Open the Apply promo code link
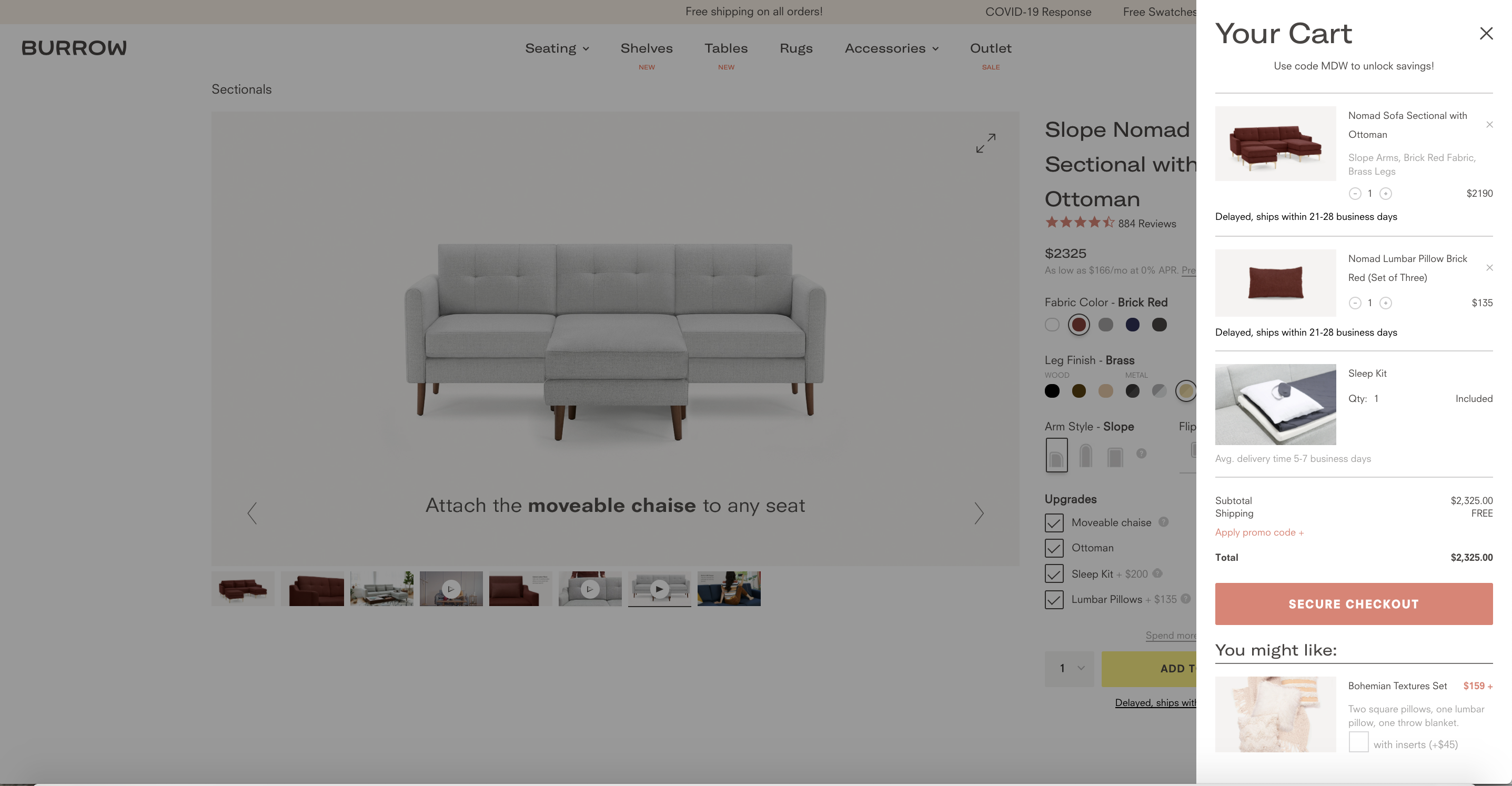Screen dimensions: 1512x786 click(x=1259, y=532)
